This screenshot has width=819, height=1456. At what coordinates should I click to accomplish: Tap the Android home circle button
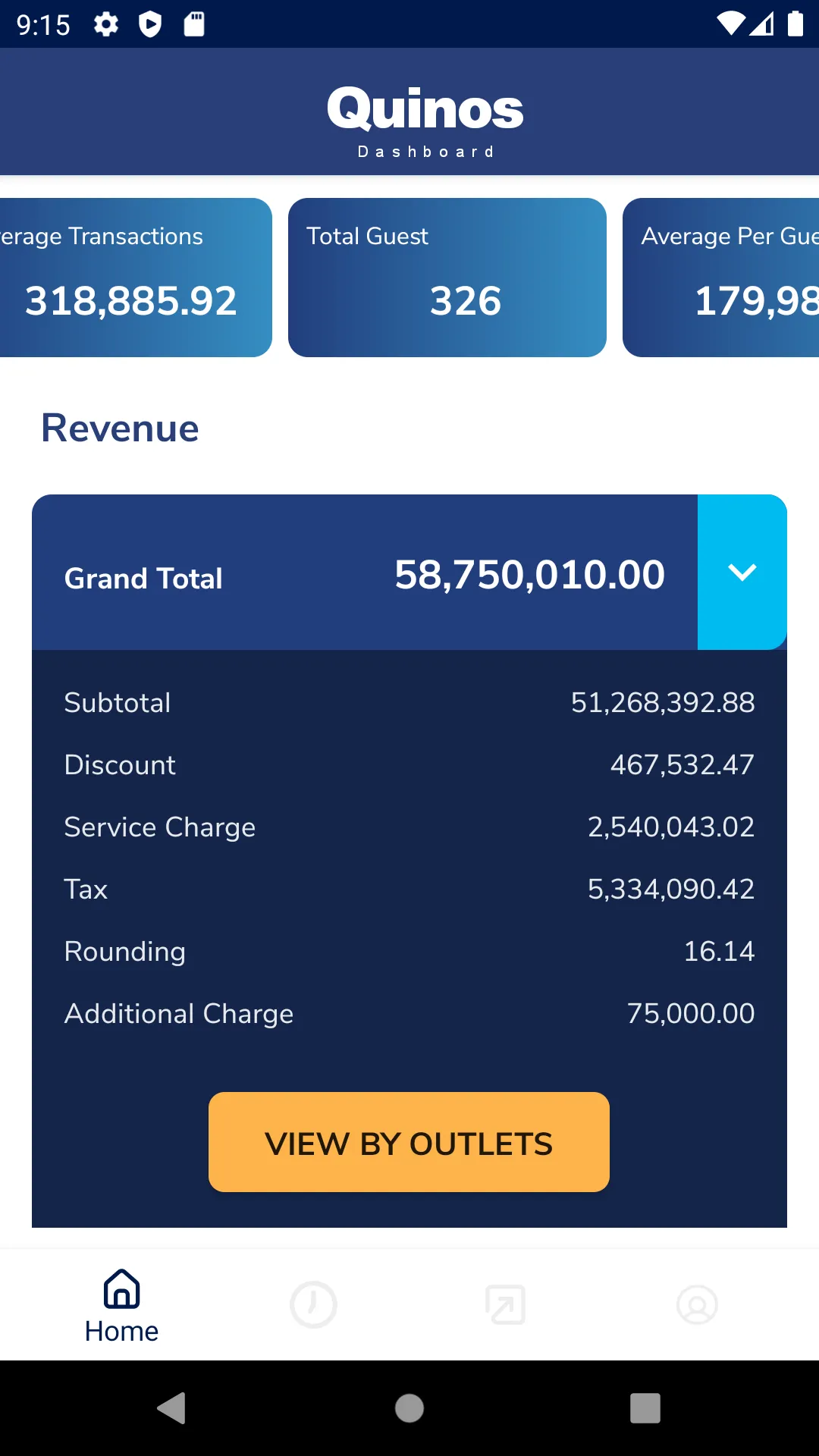point(409,1408)
